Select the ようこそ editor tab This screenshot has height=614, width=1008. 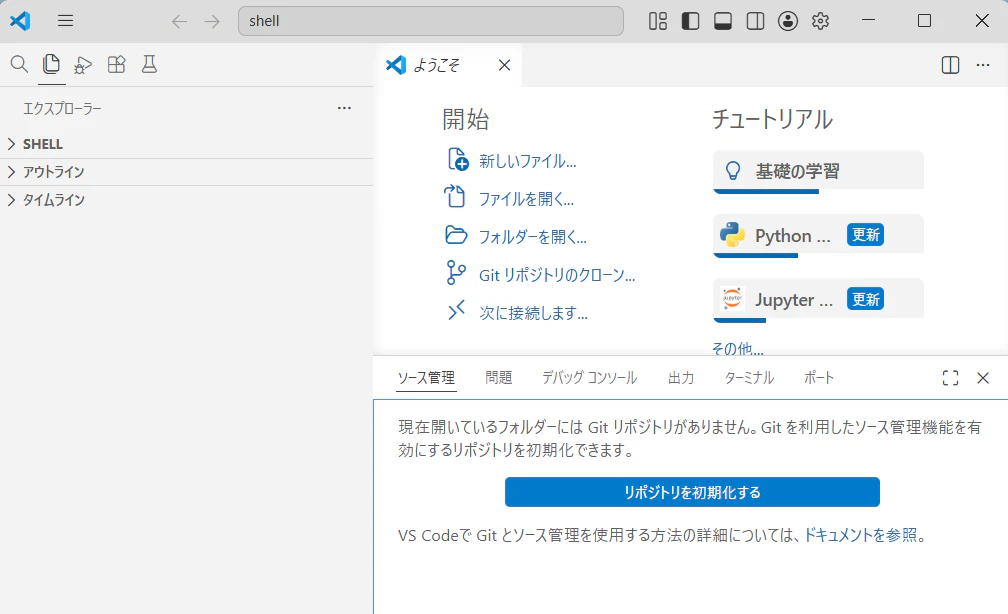tap(447, 65)
